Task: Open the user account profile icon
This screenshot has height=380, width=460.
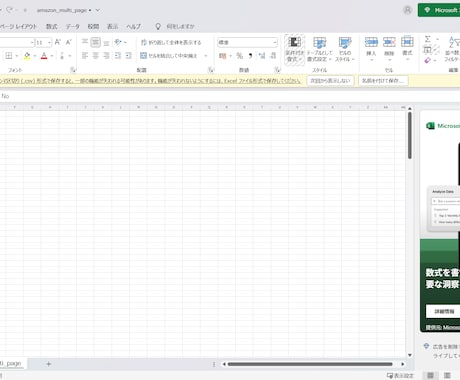Action: pyautogui.click(x=407, y=10)
